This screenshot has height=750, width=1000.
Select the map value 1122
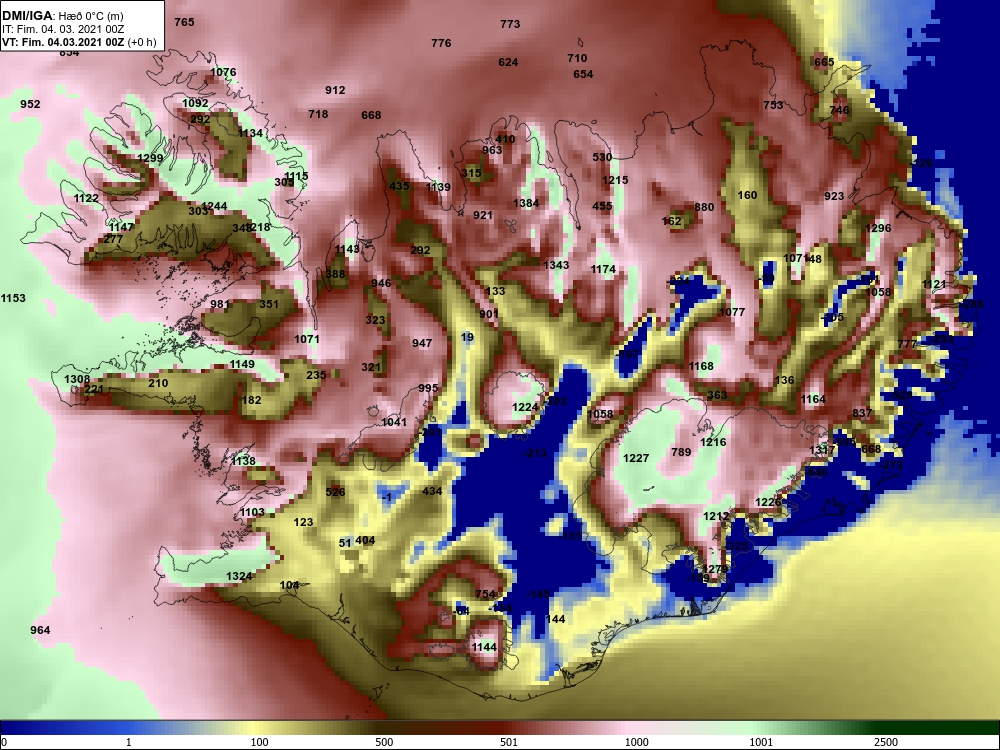point(86,198)
